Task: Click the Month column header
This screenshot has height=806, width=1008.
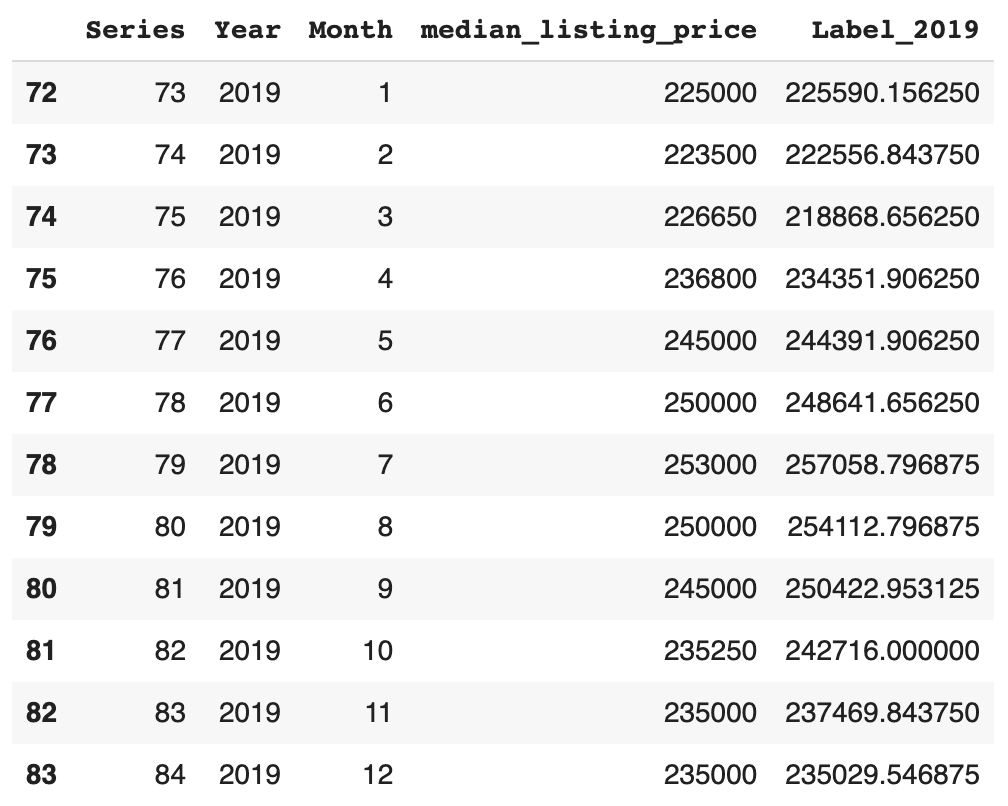Action: pyautogui.click(x=350, y=30)
